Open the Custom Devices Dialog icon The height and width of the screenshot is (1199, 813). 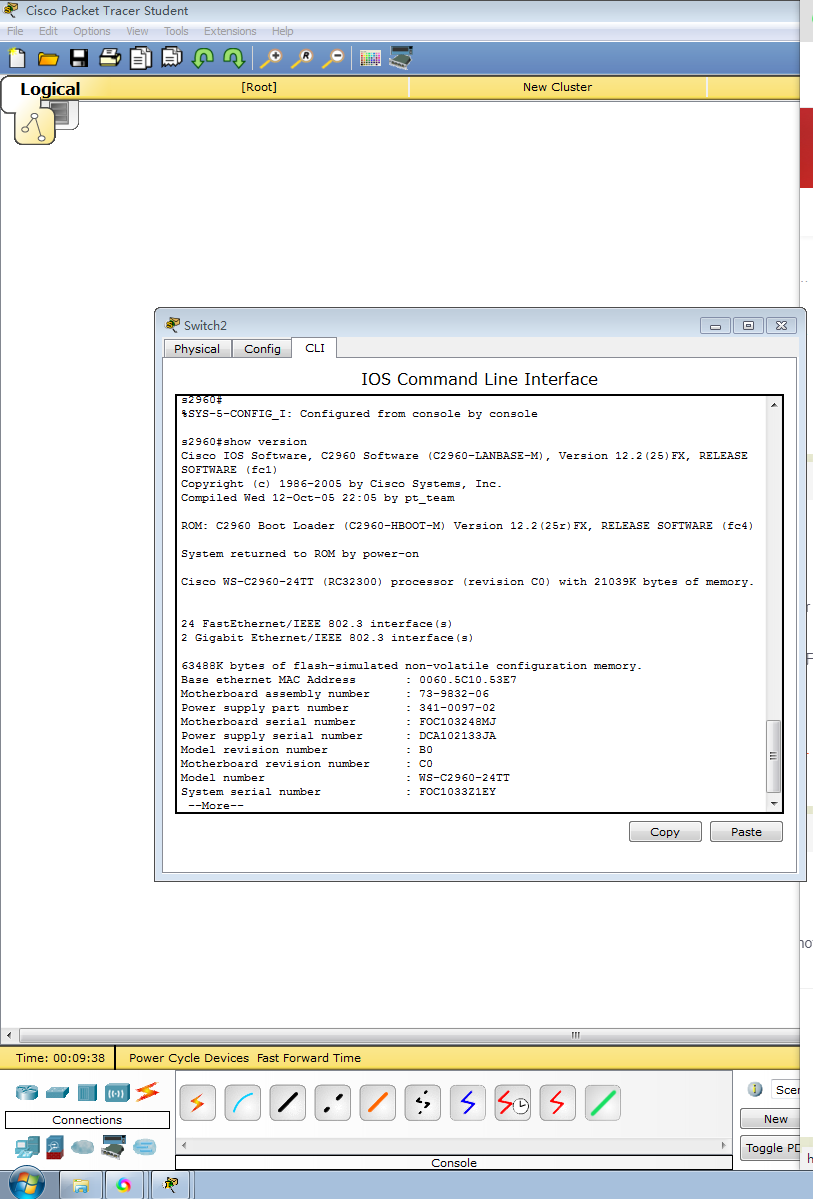point(401,58)
